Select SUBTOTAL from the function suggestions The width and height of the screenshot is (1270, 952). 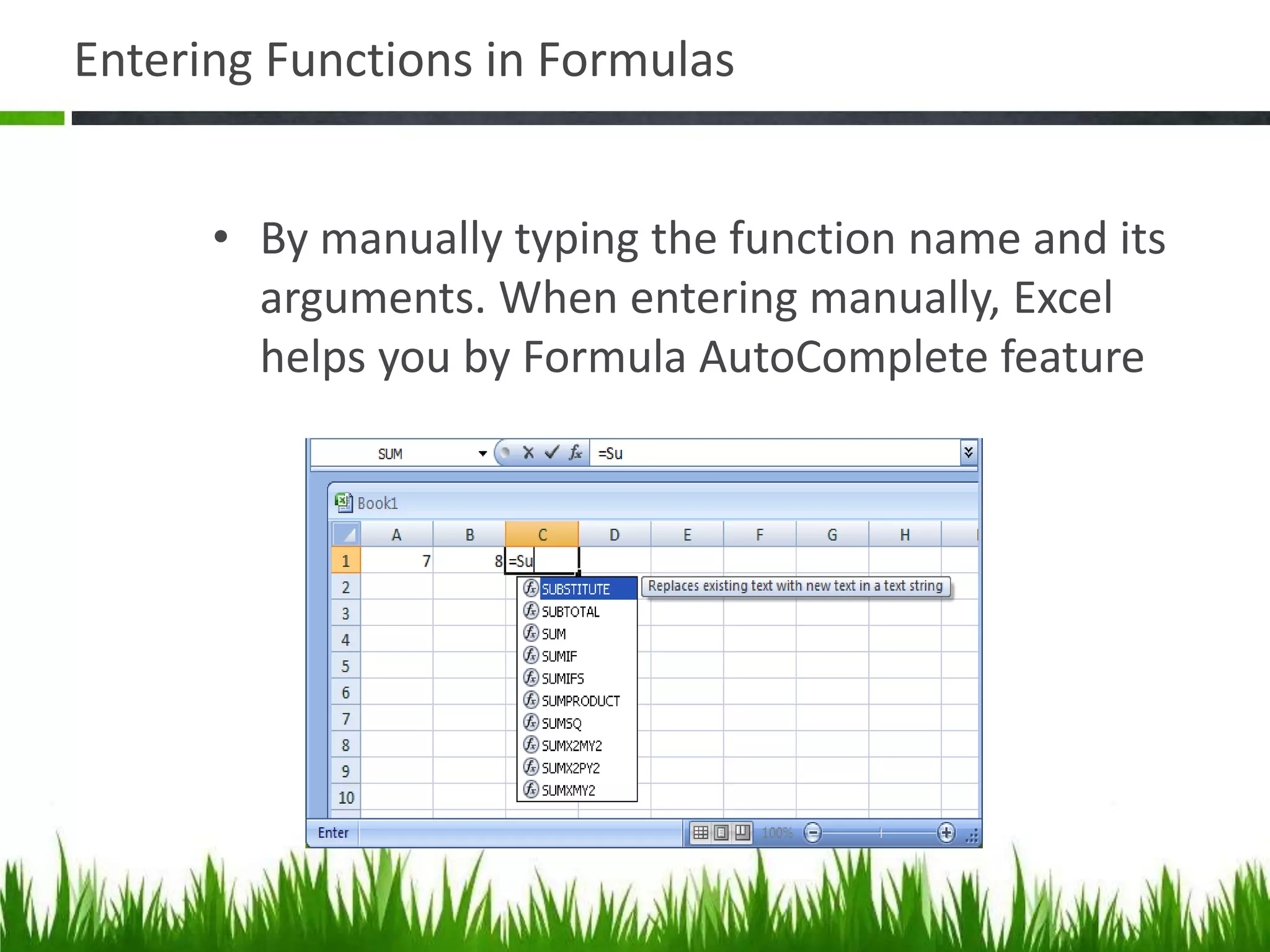571,612
